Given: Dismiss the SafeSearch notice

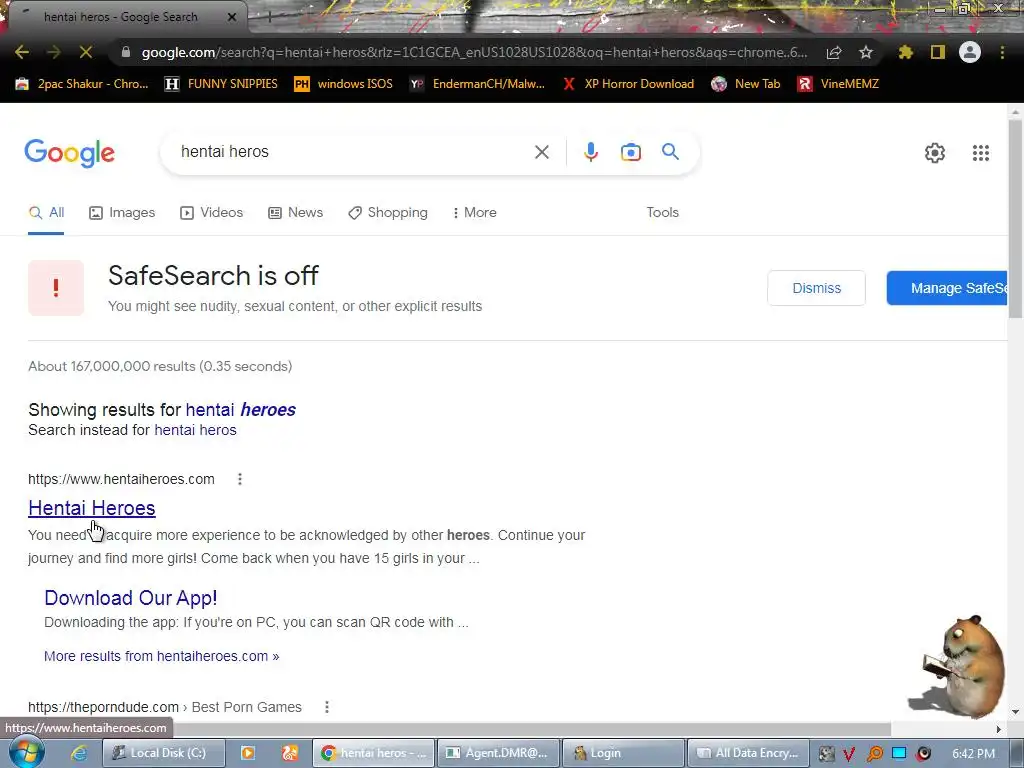Looking at the screenshot, I should 816,288.
